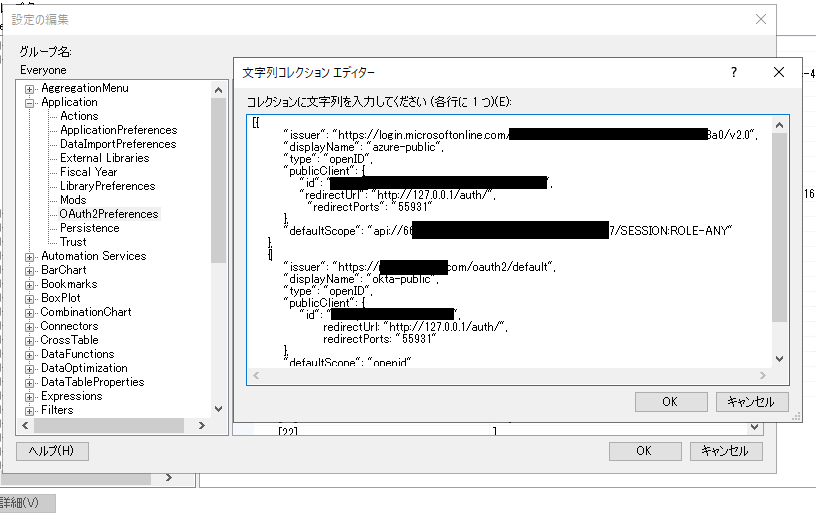
Task: Click OK in the 設定の編集 dialog
Action: click(x=645, y=451)
